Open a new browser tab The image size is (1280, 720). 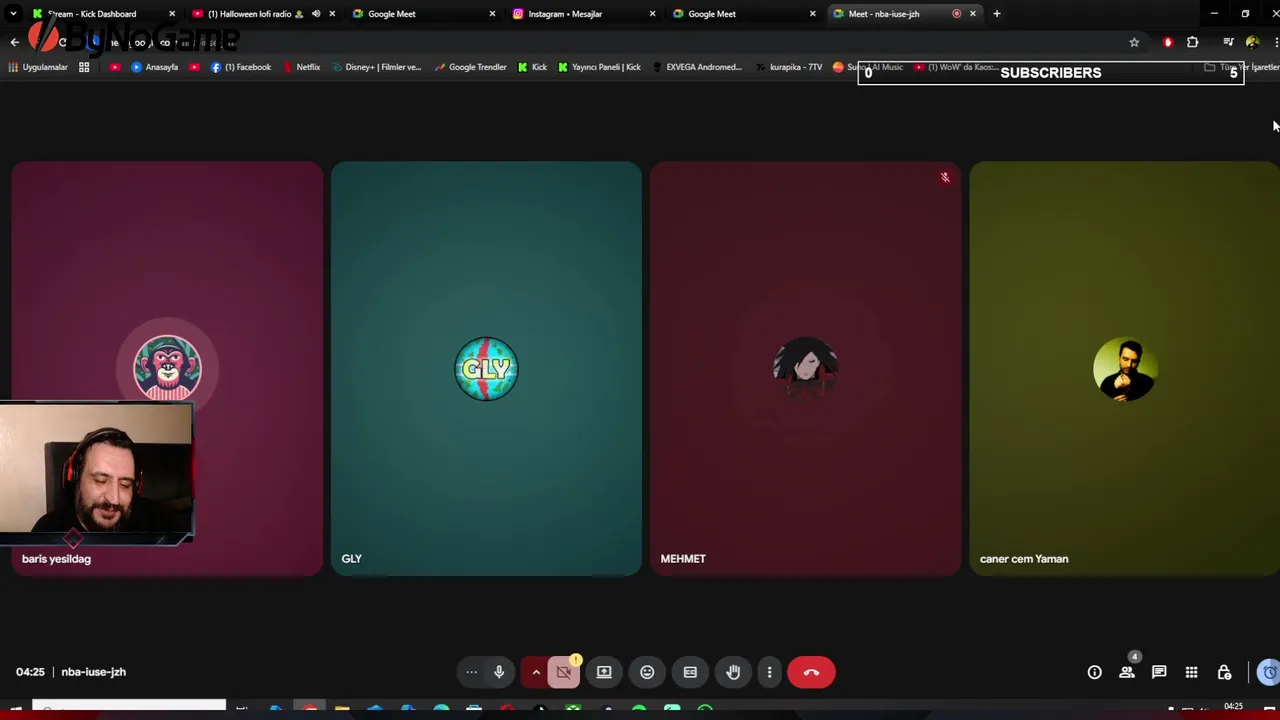click(996, 14)
